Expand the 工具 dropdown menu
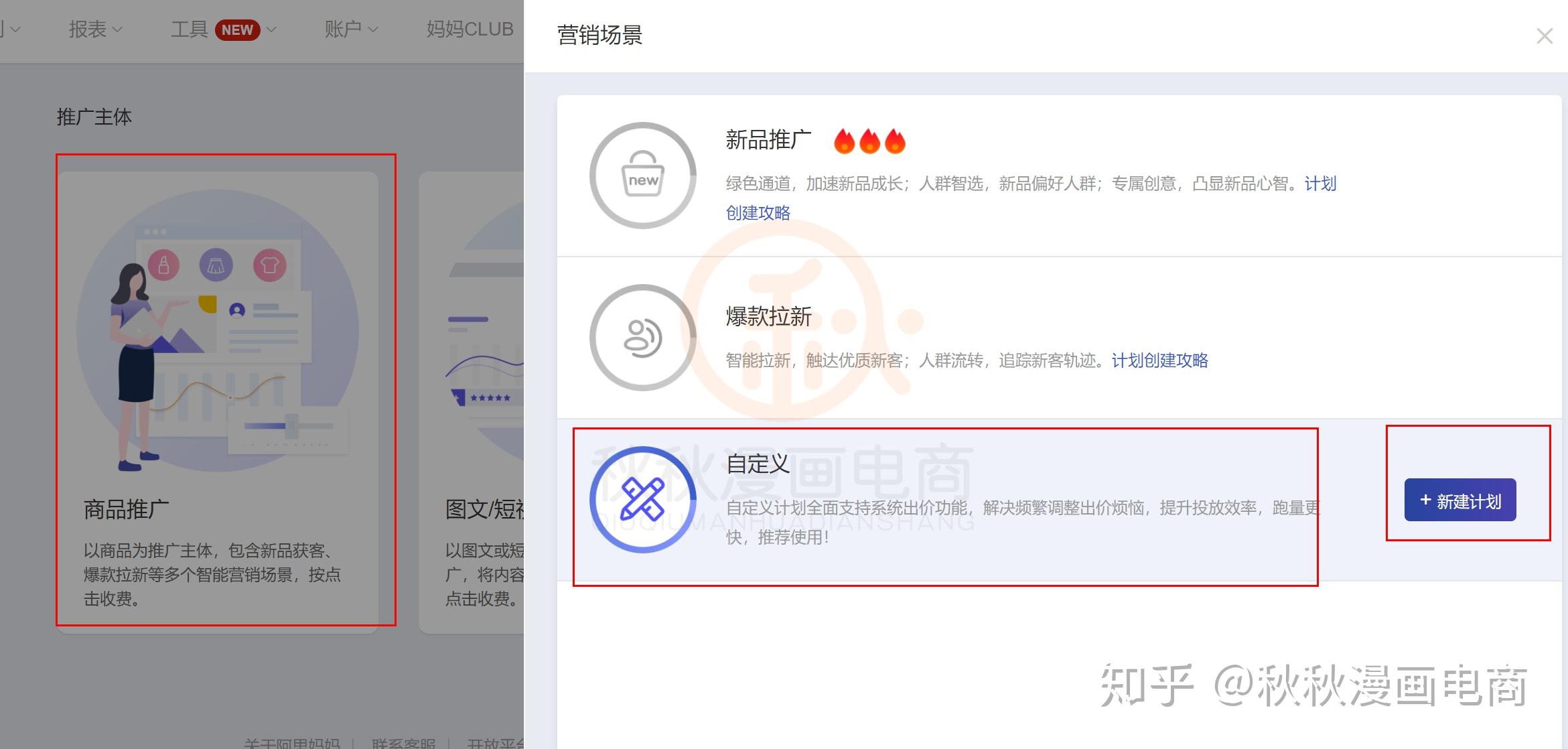Viewport: 1568px width, 749px height. 224,29
